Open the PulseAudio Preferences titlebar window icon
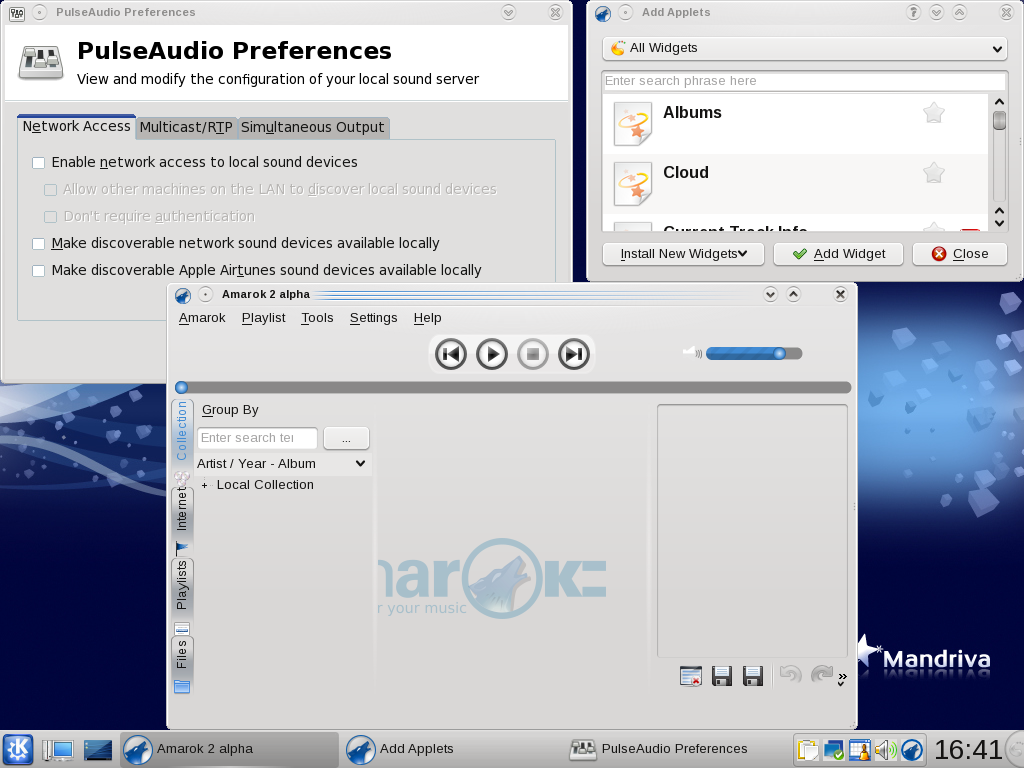Screen dimensions: 1024x768 pos(17,12)
